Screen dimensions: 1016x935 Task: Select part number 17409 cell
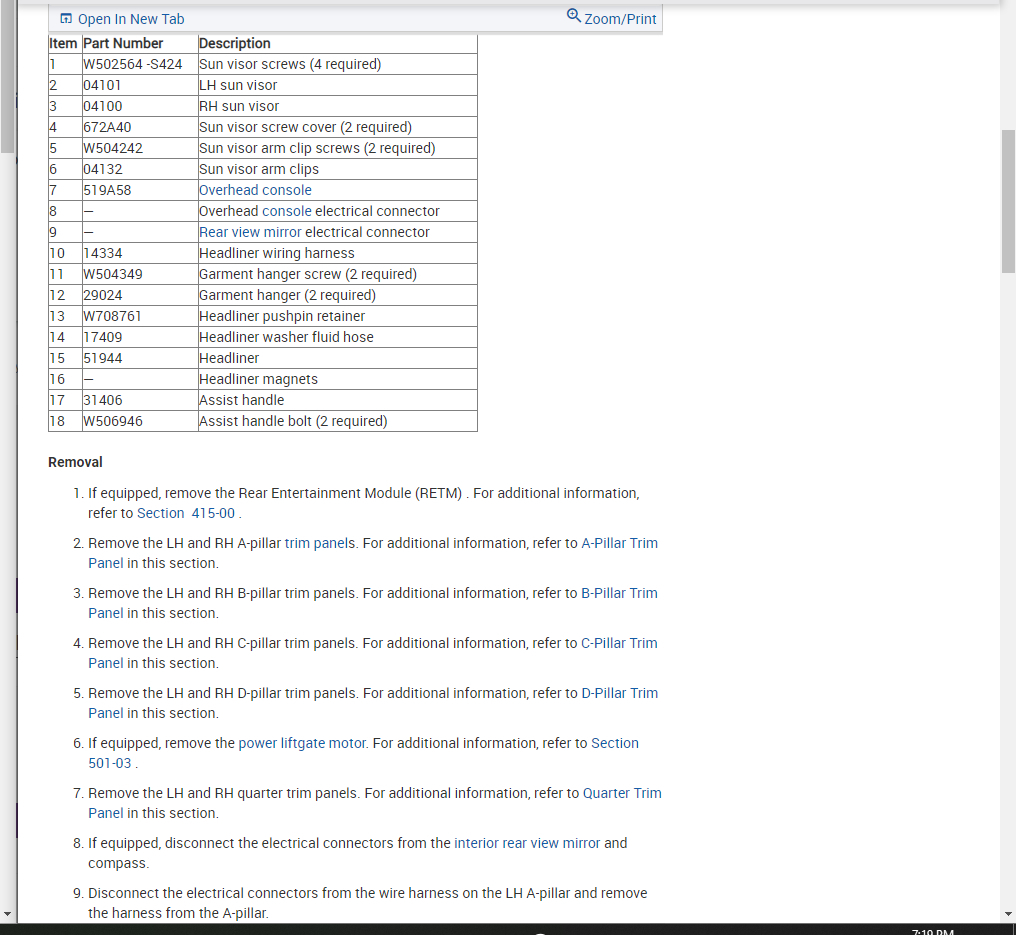click(x=140, y=337)
